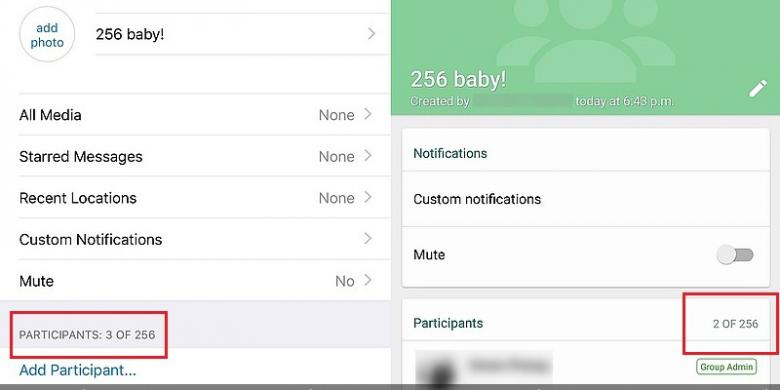This screenshot has width=780, height=390.
Task: Open Custom notifications in the right panel
Action: (585, 199)
